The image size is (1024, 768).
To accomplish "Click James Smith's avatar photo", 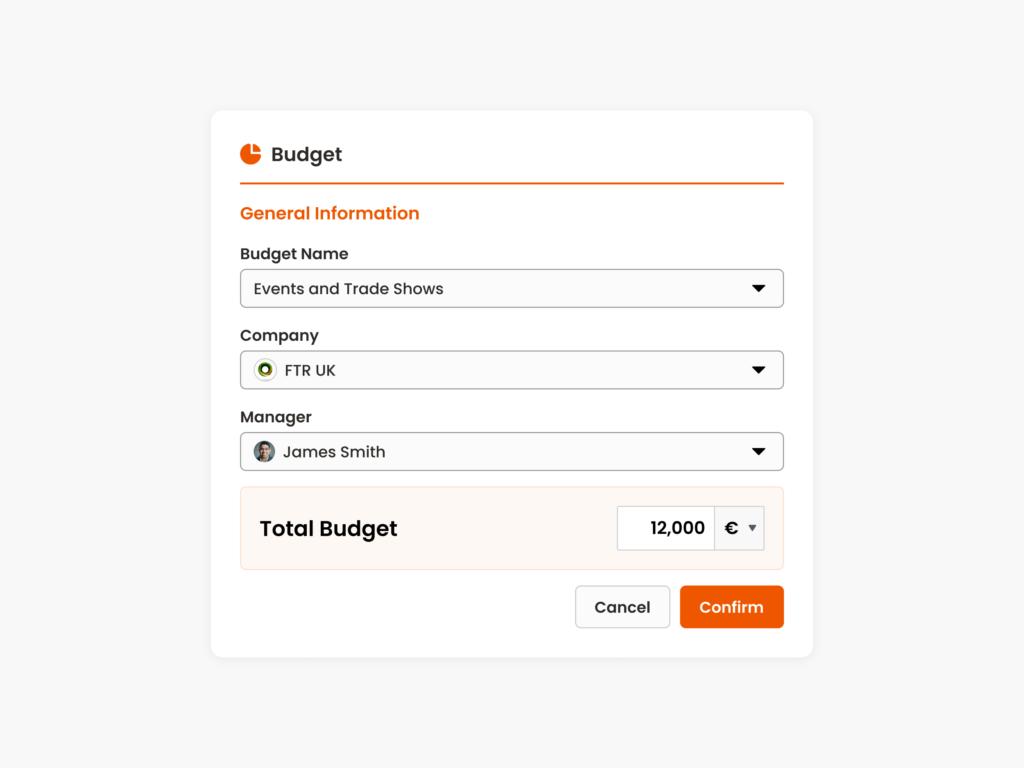I will pos(264,452).
